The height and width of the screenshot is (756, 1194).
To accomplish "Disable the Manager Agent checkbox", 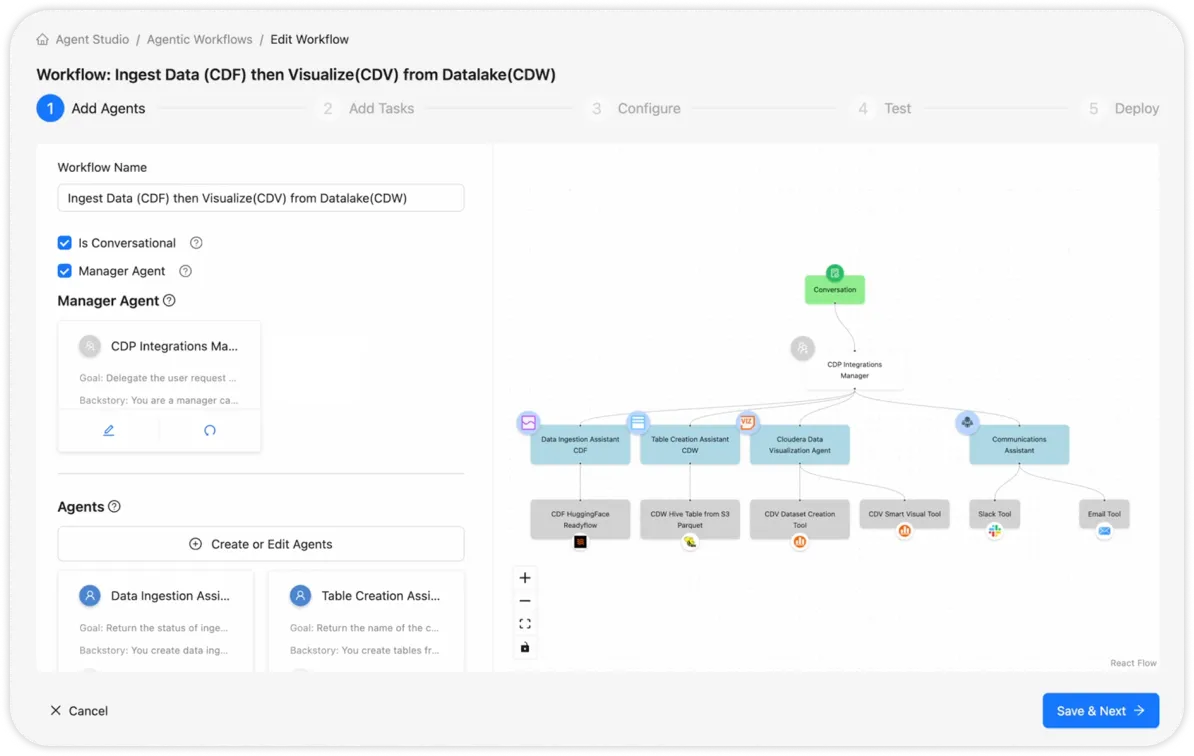I will 64,270.
